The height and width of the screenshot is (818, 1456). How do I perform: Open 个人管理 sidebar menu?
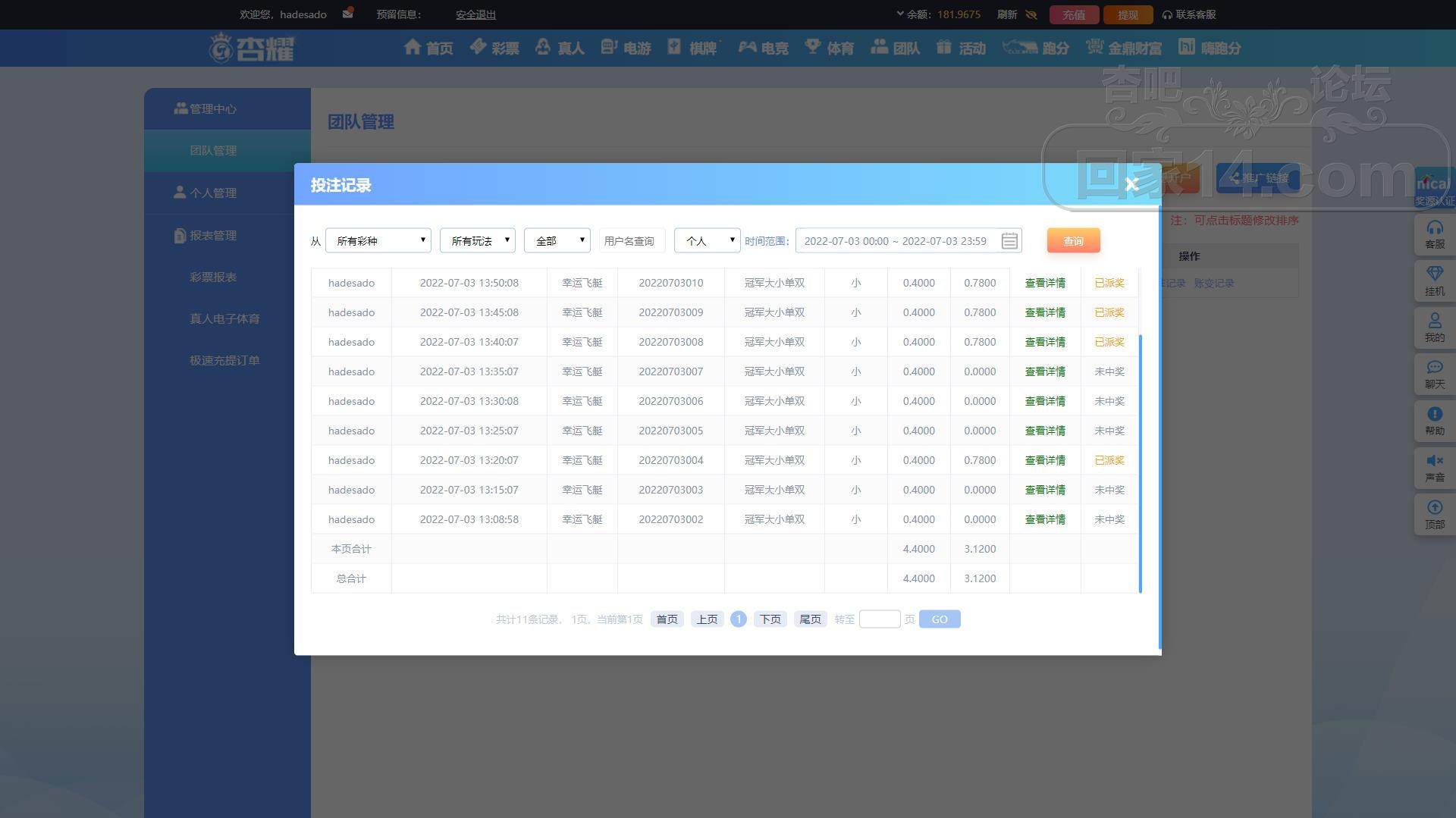click(x=227, y=193)
